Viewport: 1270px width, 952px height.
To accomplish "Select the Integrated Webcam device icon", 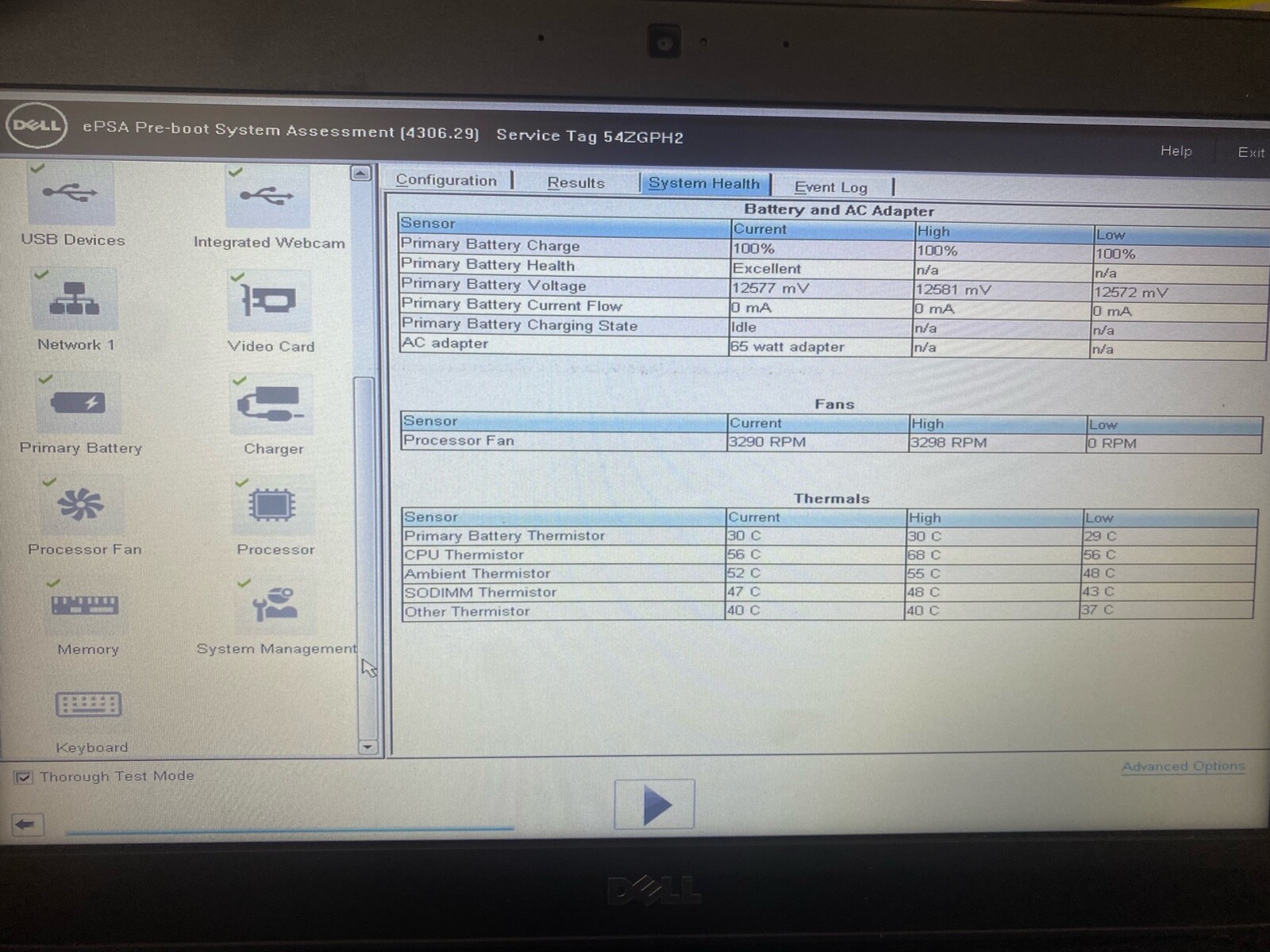I will (267, 197).
